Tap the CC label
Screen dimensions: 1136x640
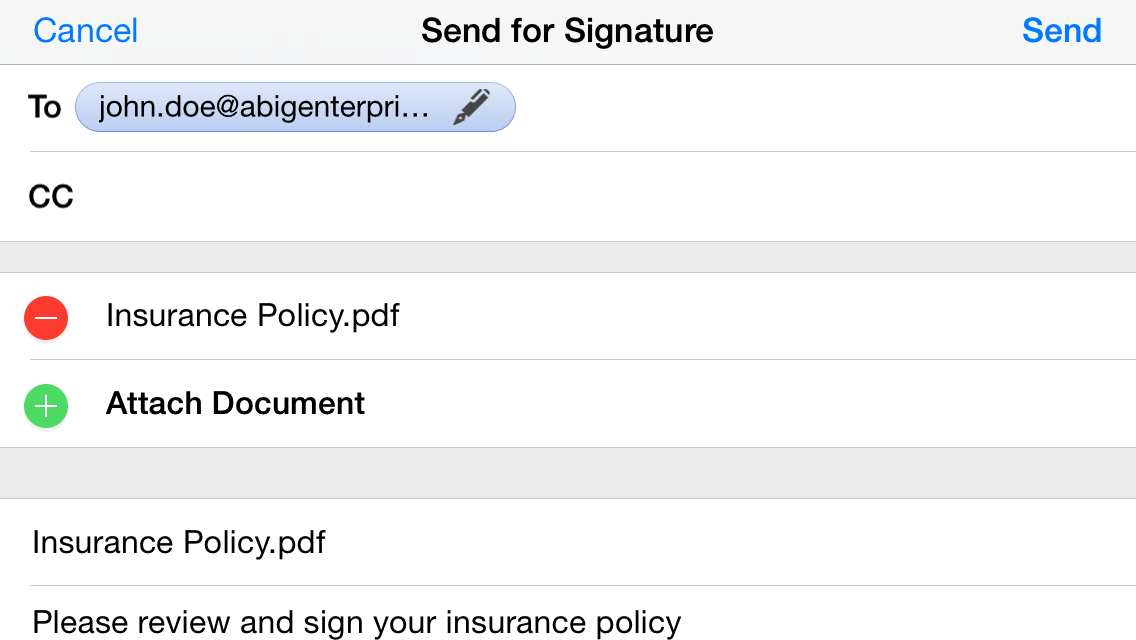pyautogui.click(x=51, y=197)
